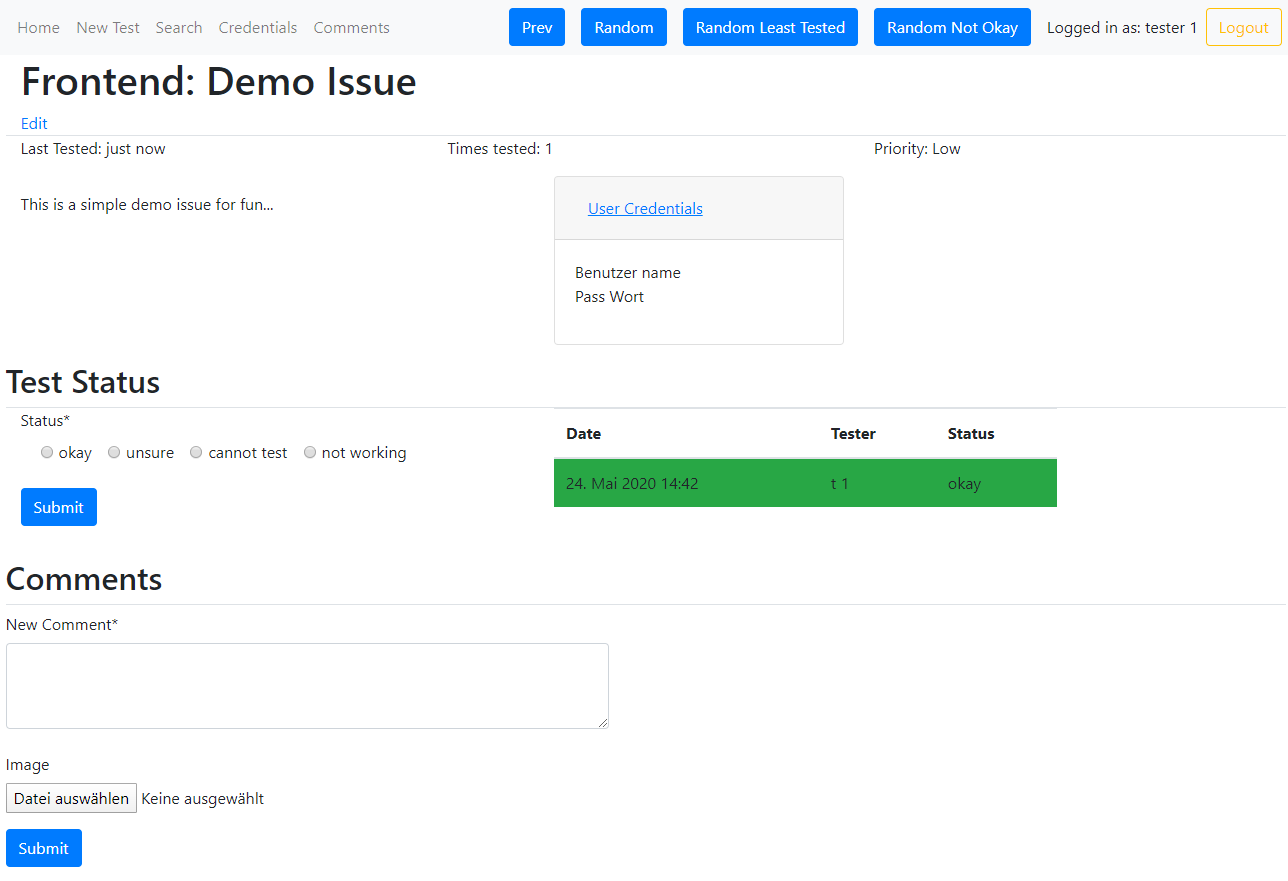This screenshot has width=1288, height=881.
Task: Load a Random Least Tested issue
Action: pos(770,28)
